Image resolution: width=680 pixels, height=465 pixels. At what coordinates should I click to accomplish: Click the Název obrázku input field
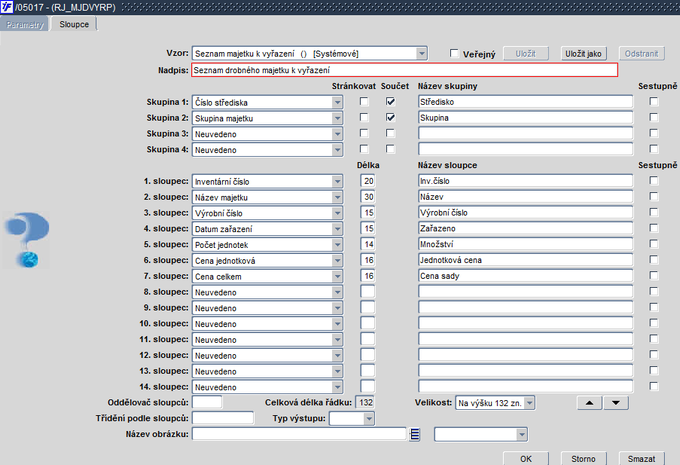[x=299, y=434]
